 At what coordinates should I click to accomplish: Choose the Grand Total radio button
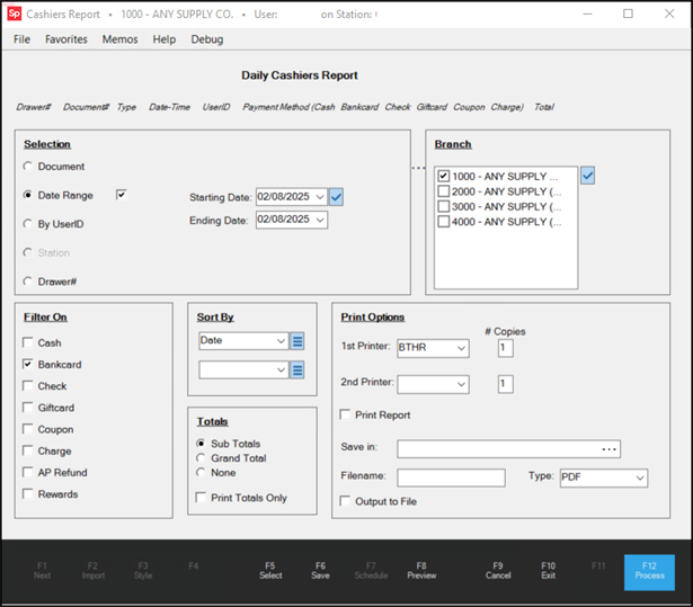pyautogui.click(x=201, y=458)
